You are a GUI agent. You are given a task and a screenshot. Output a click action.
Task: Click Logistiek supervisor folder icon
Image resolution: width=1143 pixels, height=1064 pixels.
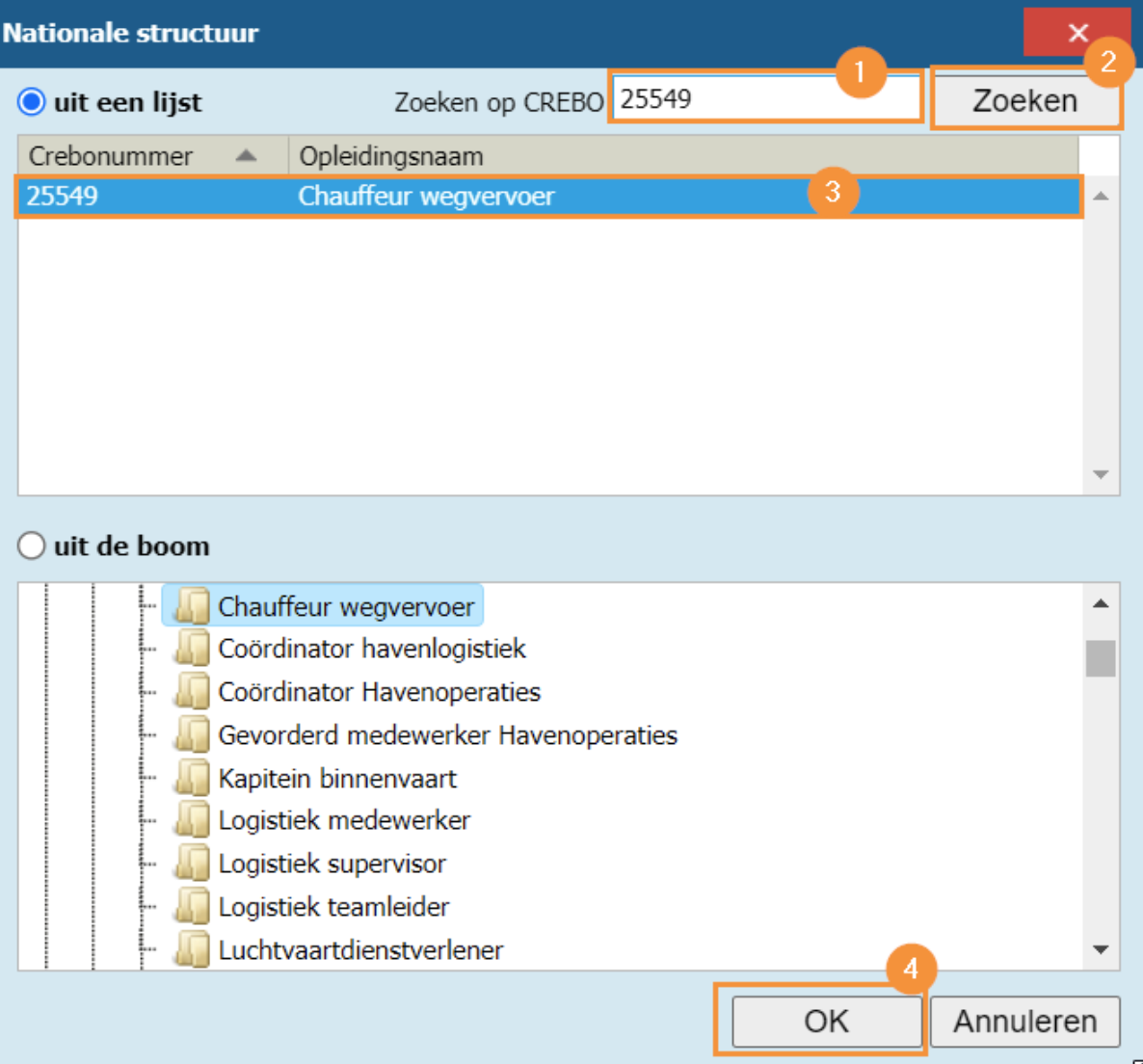(192, 864)
